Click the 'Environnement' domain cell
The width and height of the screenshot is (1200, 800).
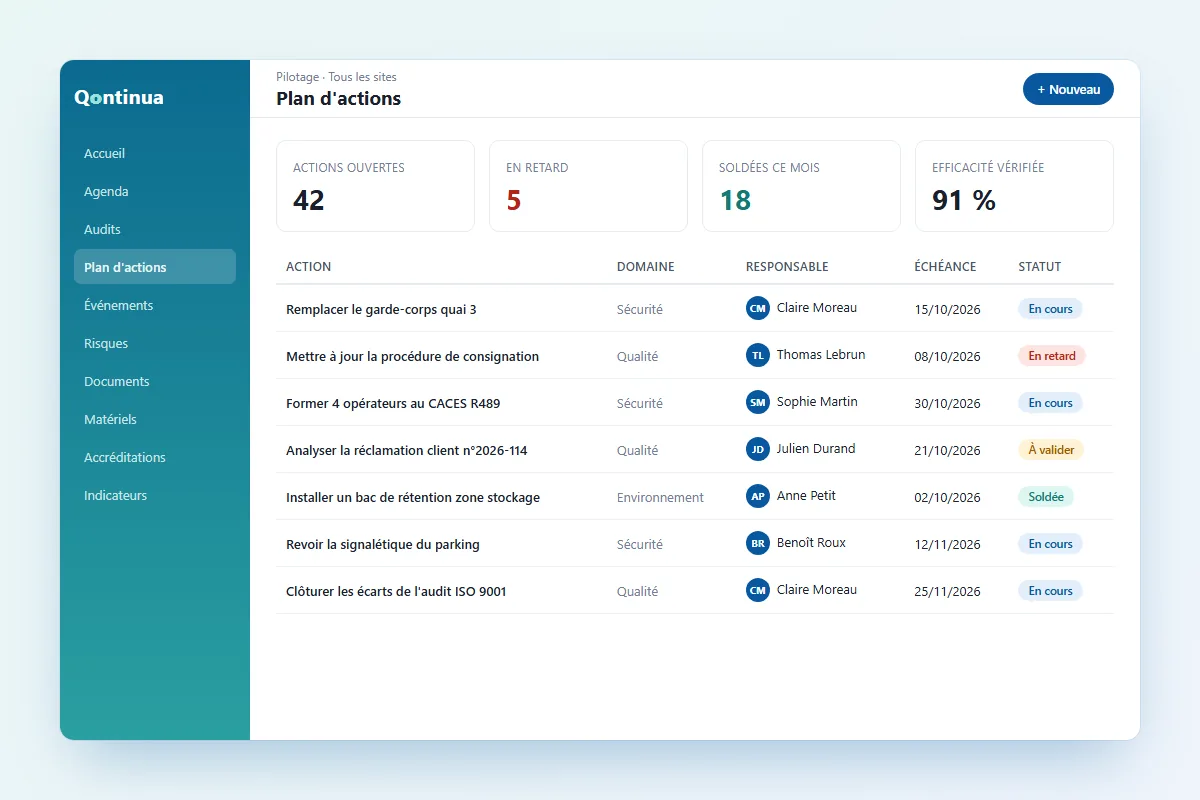coord(660,498)
